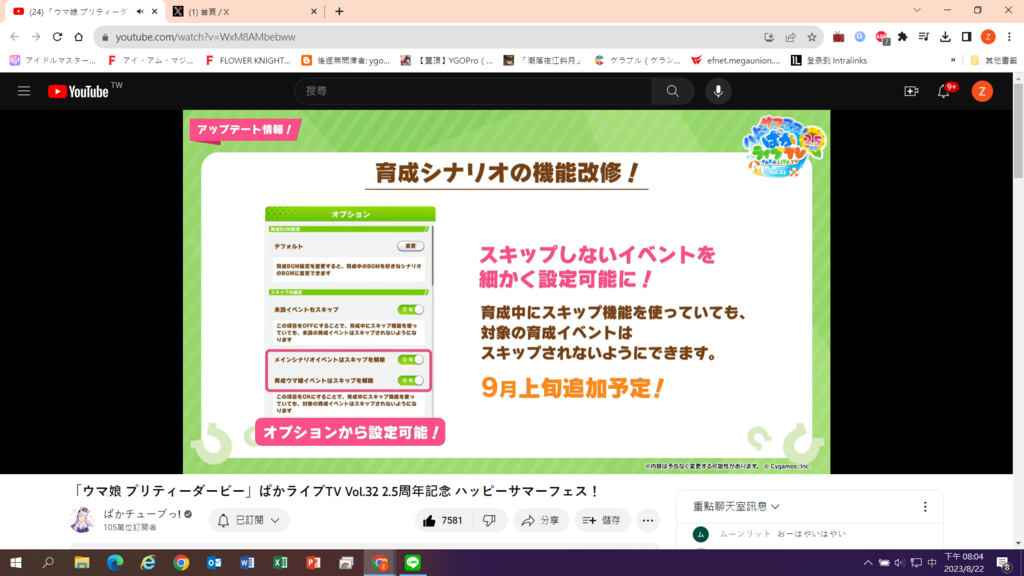
Task: Open the グラブル bookmark
Action: tap(638, 61)
